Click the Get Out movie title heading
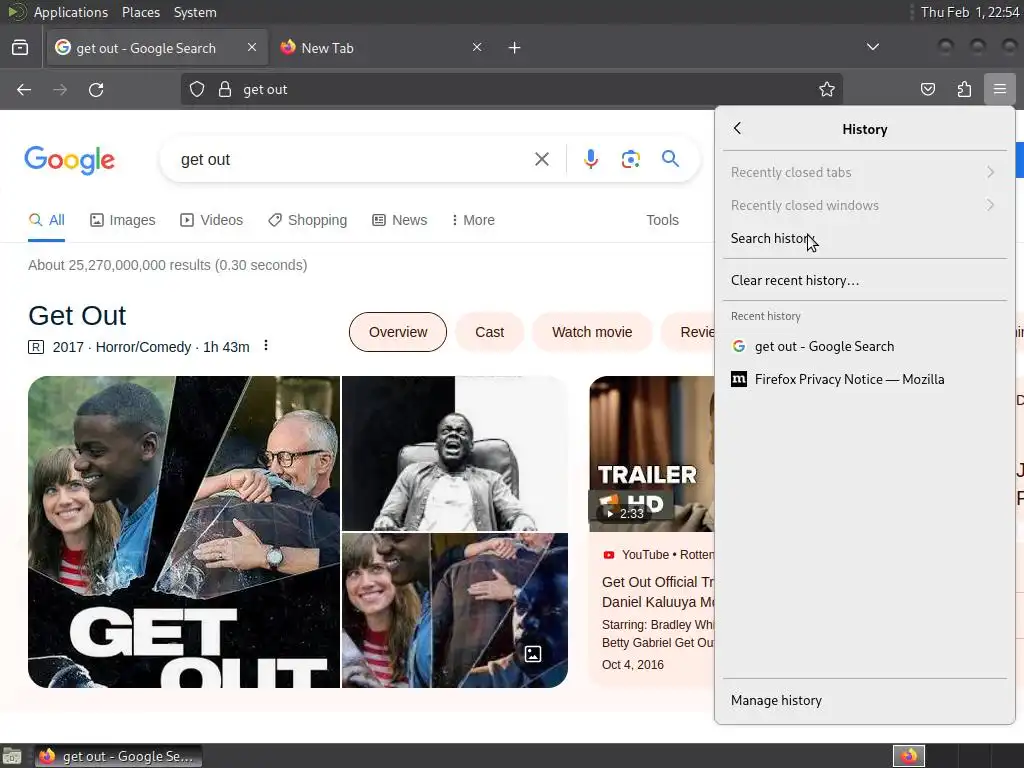1024x768 pixels. tap(77, 315)
